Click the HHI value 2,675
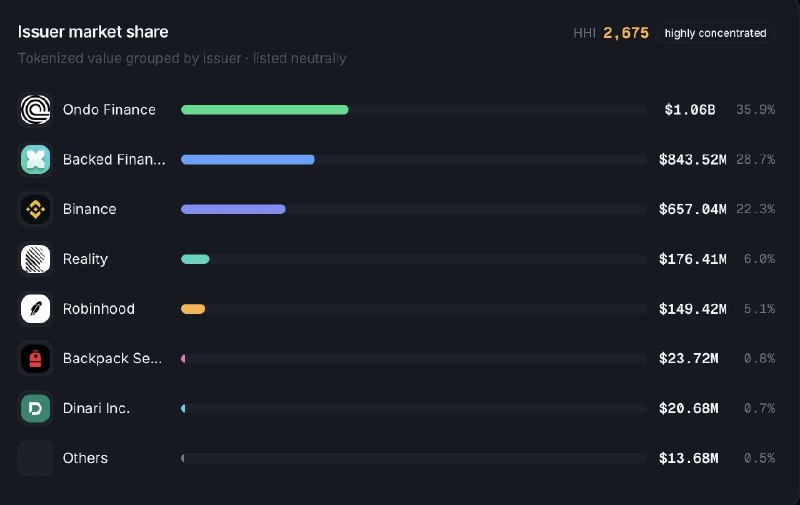Screen dimensions: 800x505 coord(626,33)
